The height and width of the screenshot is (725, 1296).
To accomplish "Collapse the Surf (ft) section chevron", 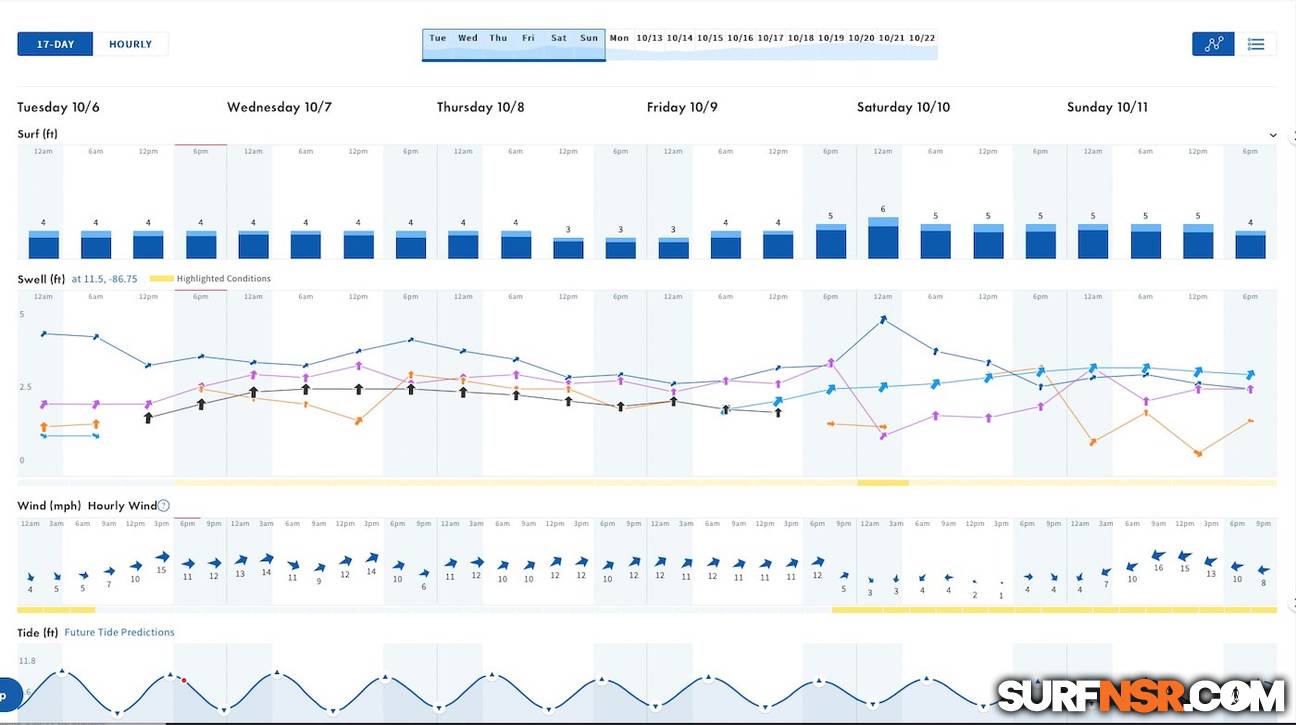I will click(x=1273, y=135).
